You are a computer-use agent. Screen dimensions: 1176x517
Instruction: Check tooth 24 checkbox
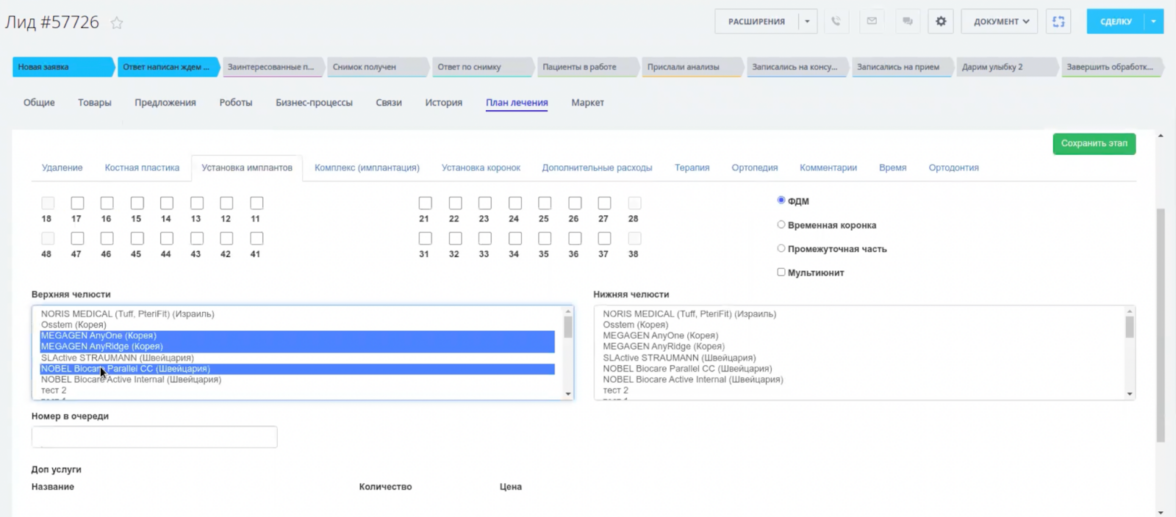[514, 203]
